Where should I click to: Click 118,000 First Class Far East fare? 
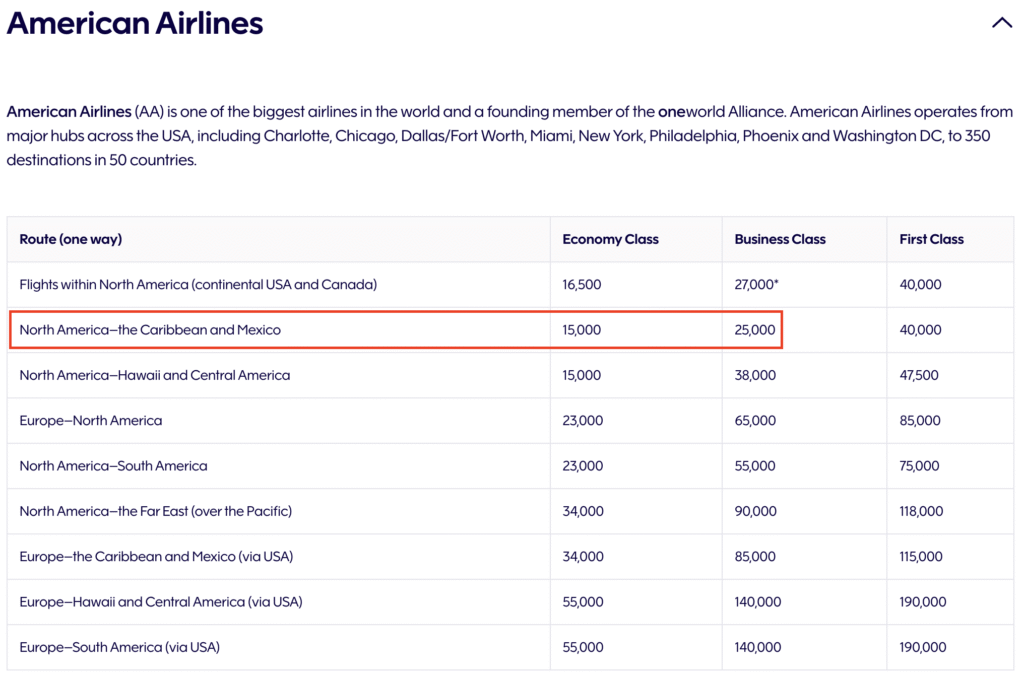tap(921, 511)
